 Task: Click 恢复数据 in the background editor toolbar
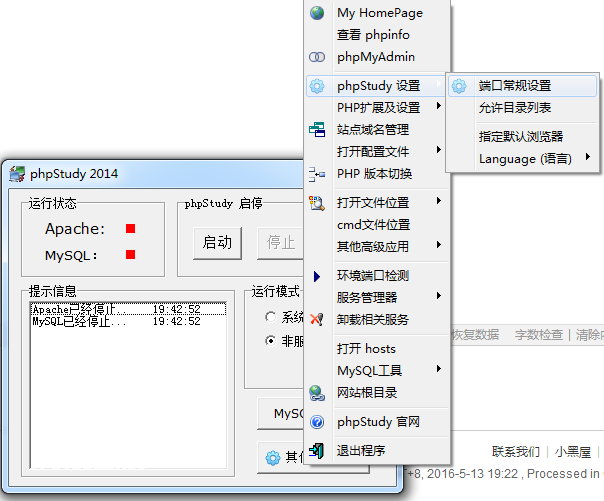click(x=475, y=335)
